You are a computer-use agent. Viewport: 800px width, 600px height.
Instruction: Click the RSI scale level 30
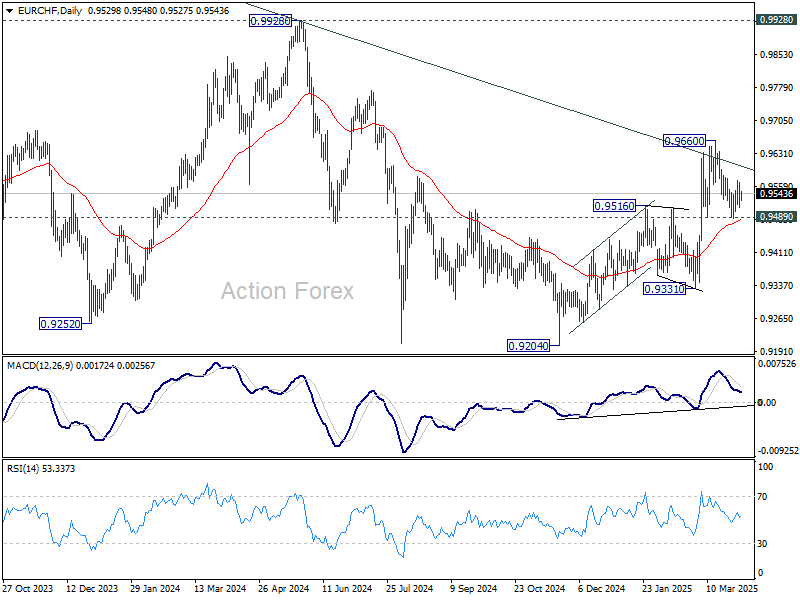pyautogui.click(x=762, y=544)
